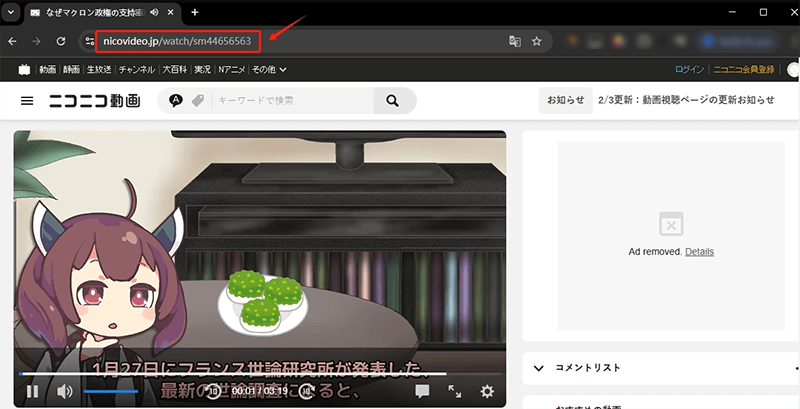Click ニコニコ会員登録 registration link
Viewport: 800px width, 409px height.
tap(744, 69)
